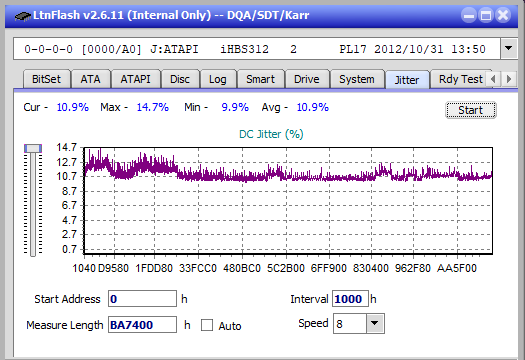The height and width of the screenshot is (360, 525).
Task: Switch to the BitSet tab
Action: (47, 79)
